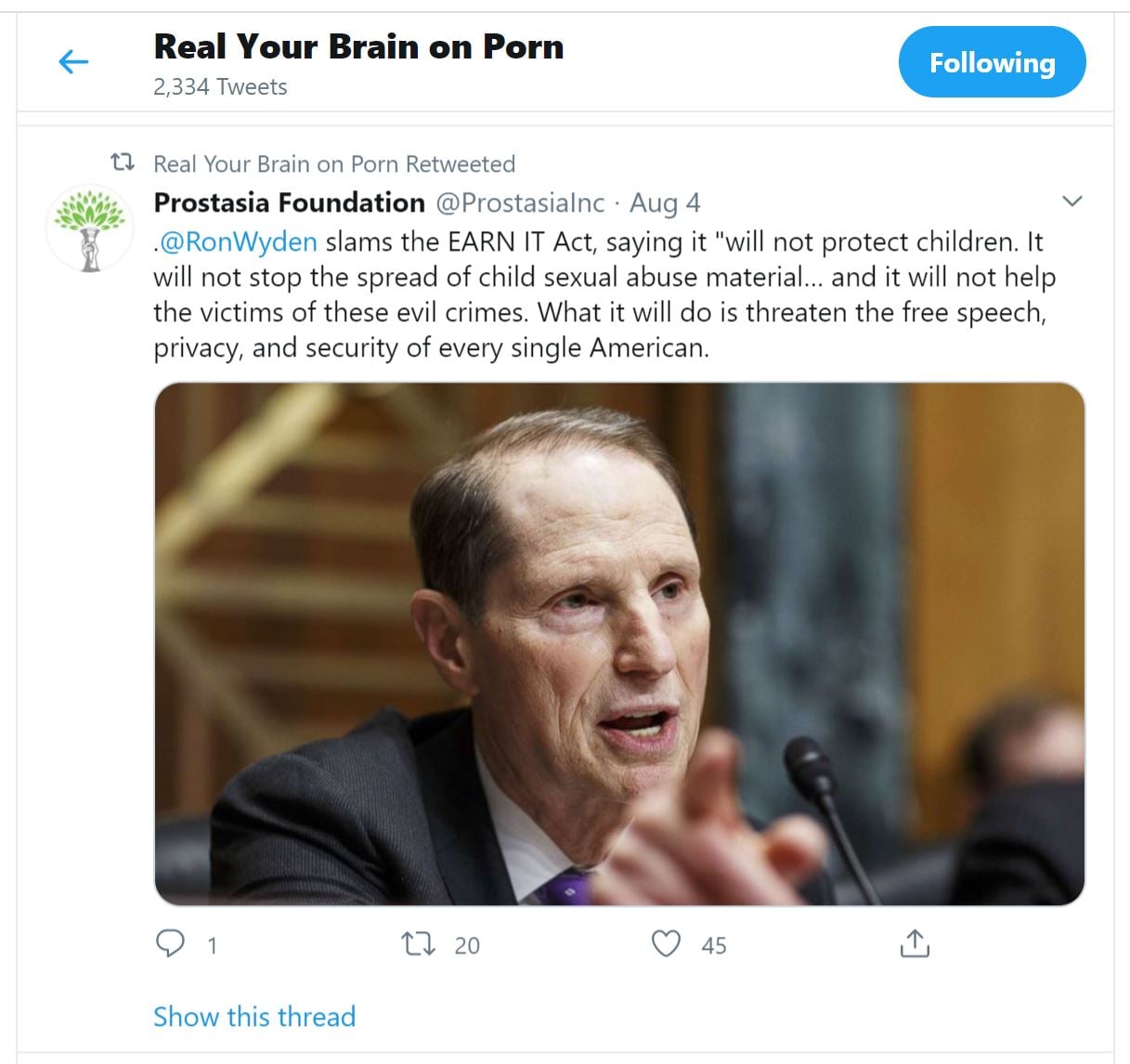Image resolution: width=1130 pixels, height=1064 pixels.
Task: Go back using the left arrow
Action: click(x=73, y=62)
